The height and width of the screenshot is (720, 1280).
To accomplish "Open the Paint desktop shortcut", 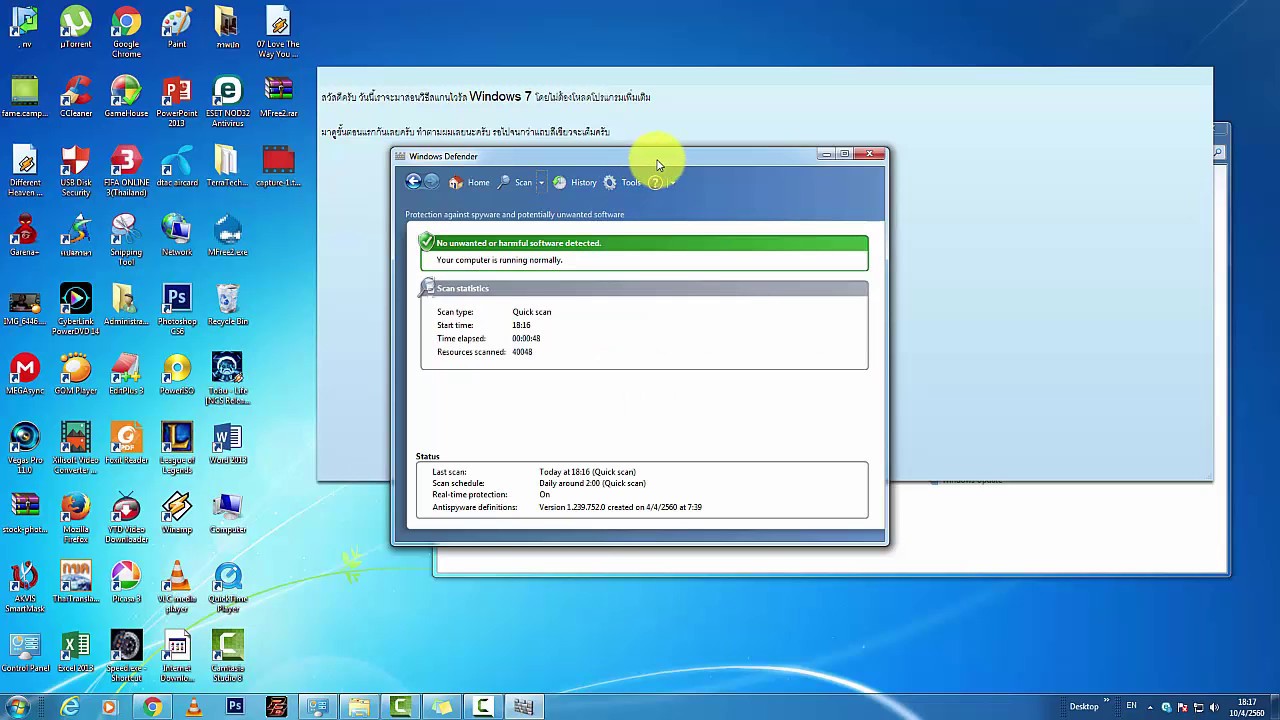I will [x=177, y=27].
